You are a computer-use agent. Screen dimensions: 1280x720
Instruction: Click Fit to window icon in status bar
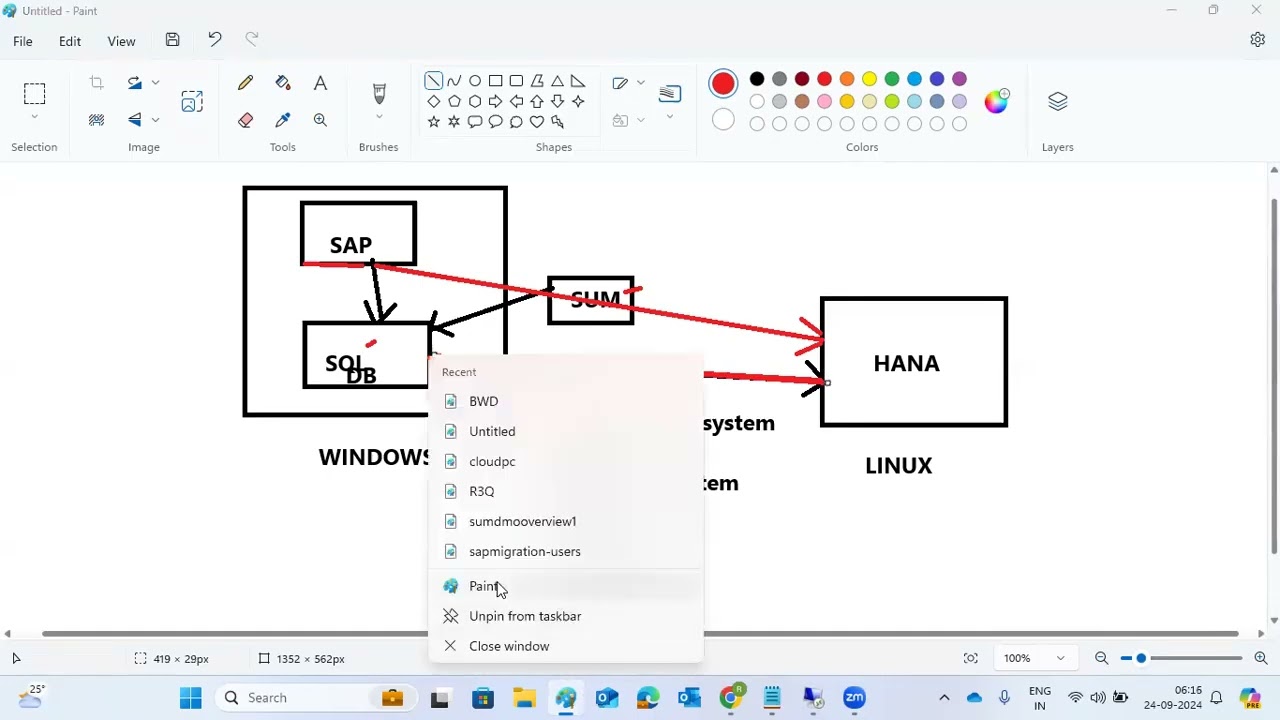point(970,658)
